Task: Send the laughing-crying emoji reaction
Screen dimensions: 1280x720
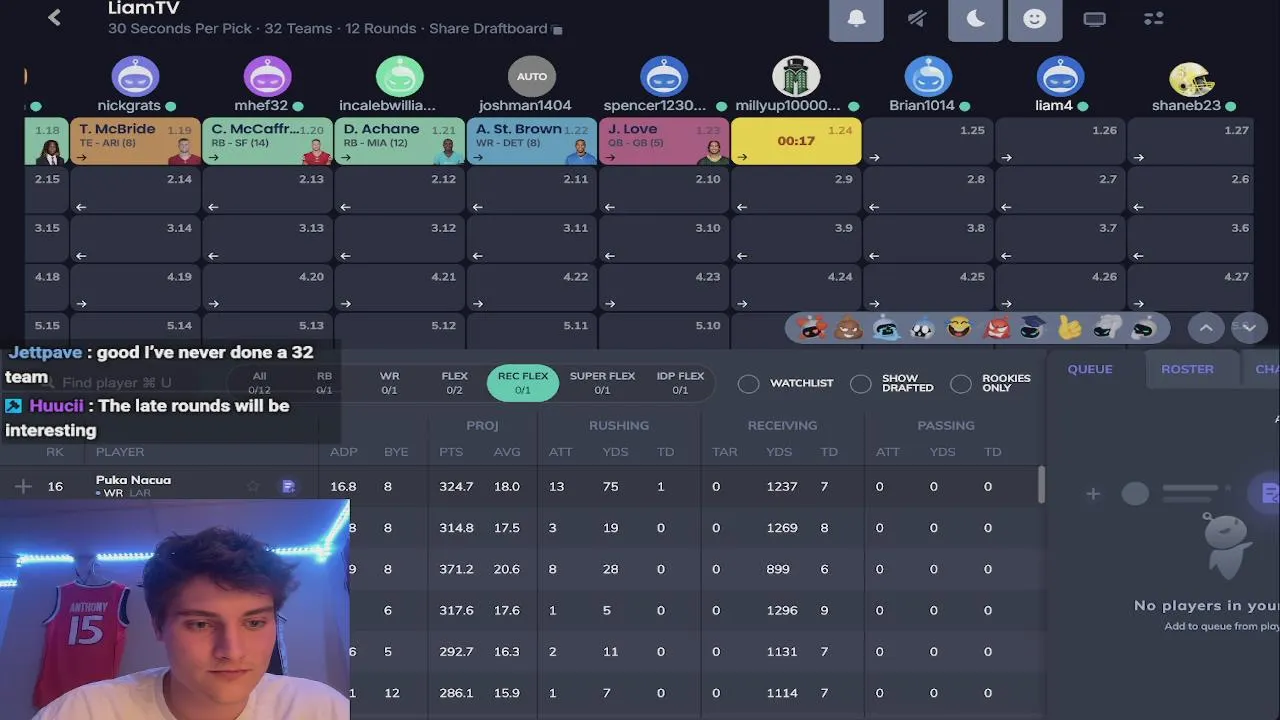Action: 959,327
